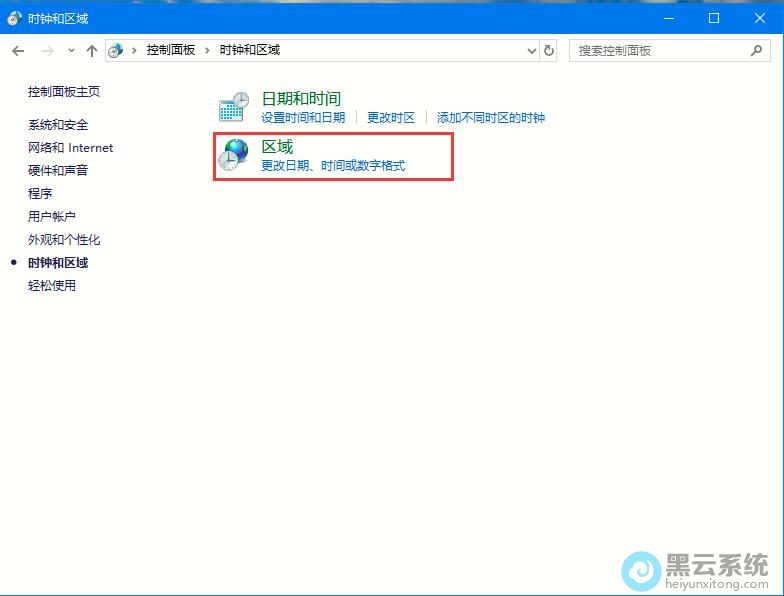784x596 pixels.
Task: Open 更改日期、时间或数字格式 link
Action: click(333, 166)
